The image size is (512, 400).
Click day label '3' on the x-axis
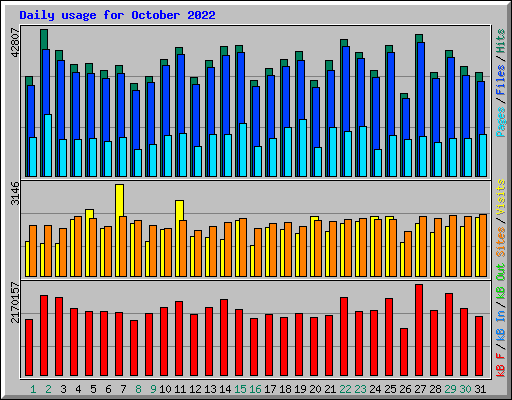coord(63,389)
